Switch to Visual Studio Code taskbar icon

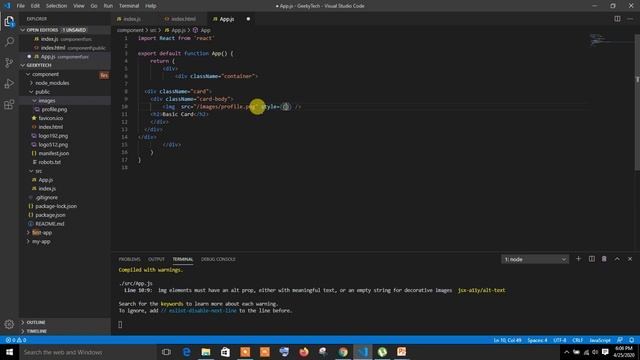click(362, 352)
